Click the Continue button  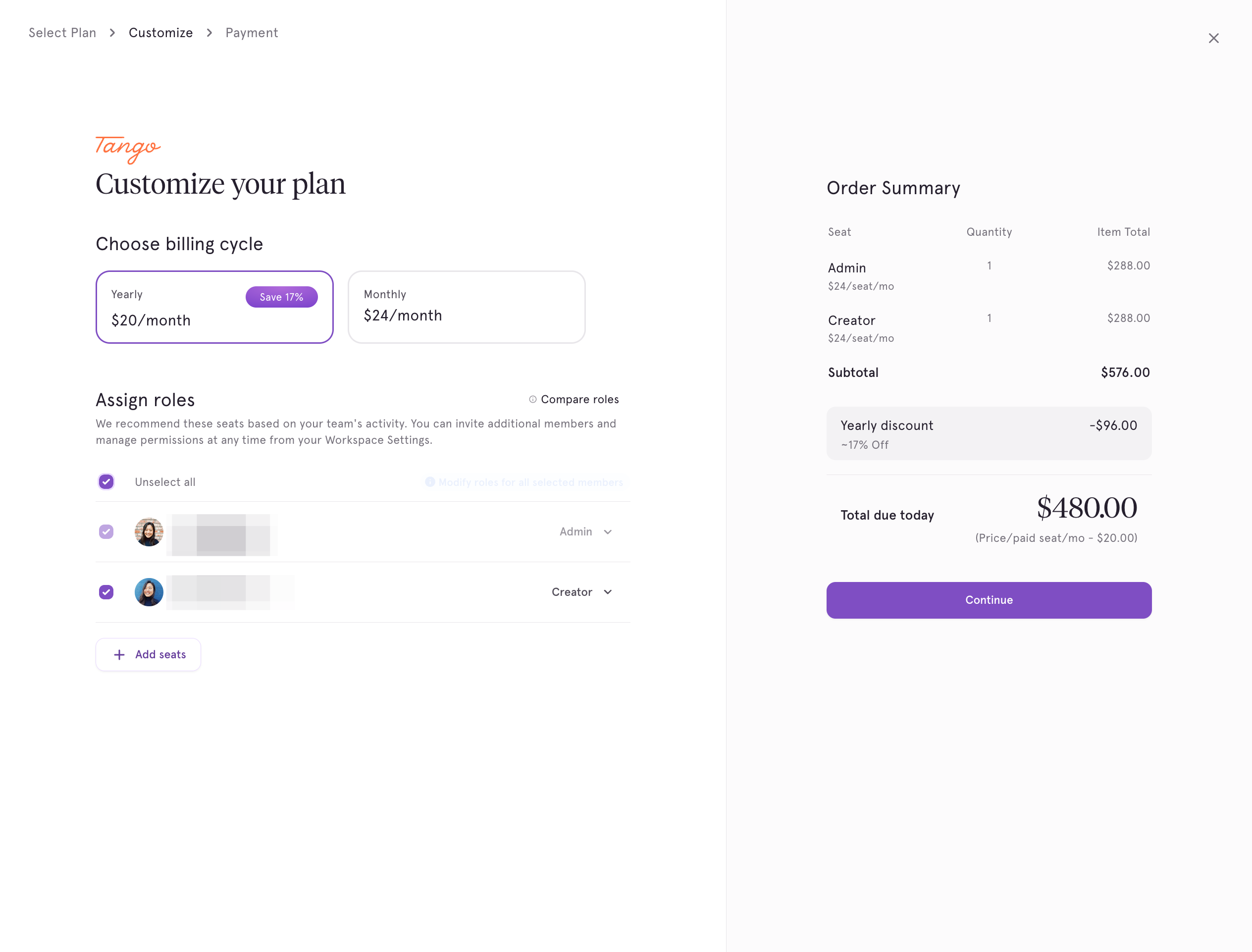coord(989,600)
